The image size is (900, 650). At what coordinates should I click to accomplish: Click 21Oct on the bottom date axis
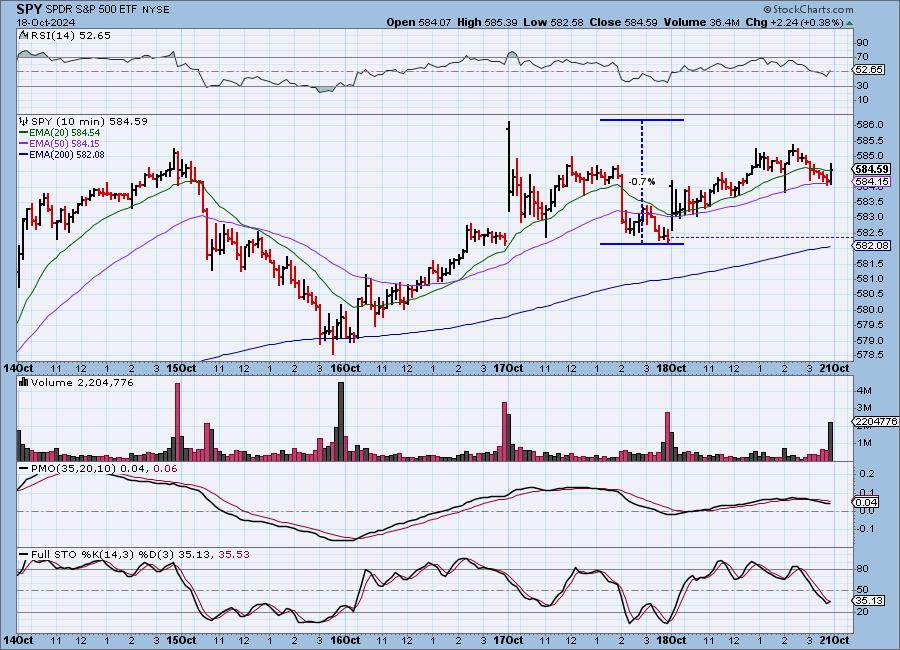[834, 640]
